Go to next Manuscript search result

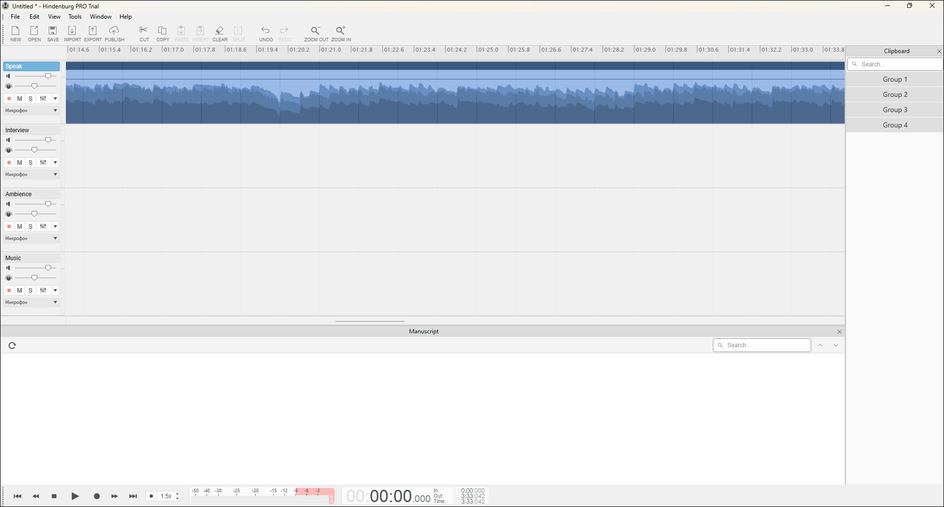click(836, 345)
